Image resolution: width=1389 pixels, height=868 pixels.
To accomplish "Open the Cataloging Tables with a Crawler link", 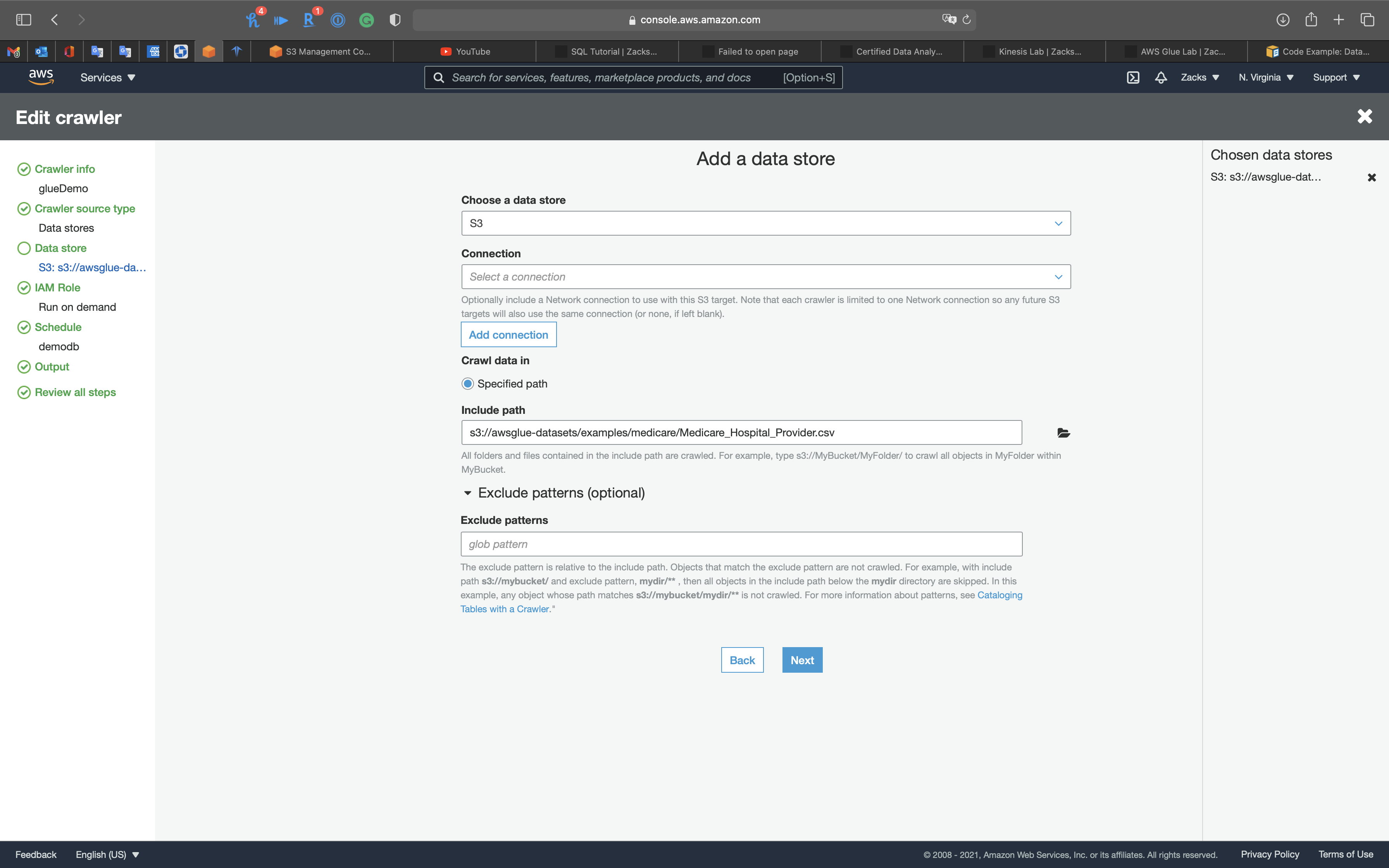I will pyautogui.click(x=999, y=595).
